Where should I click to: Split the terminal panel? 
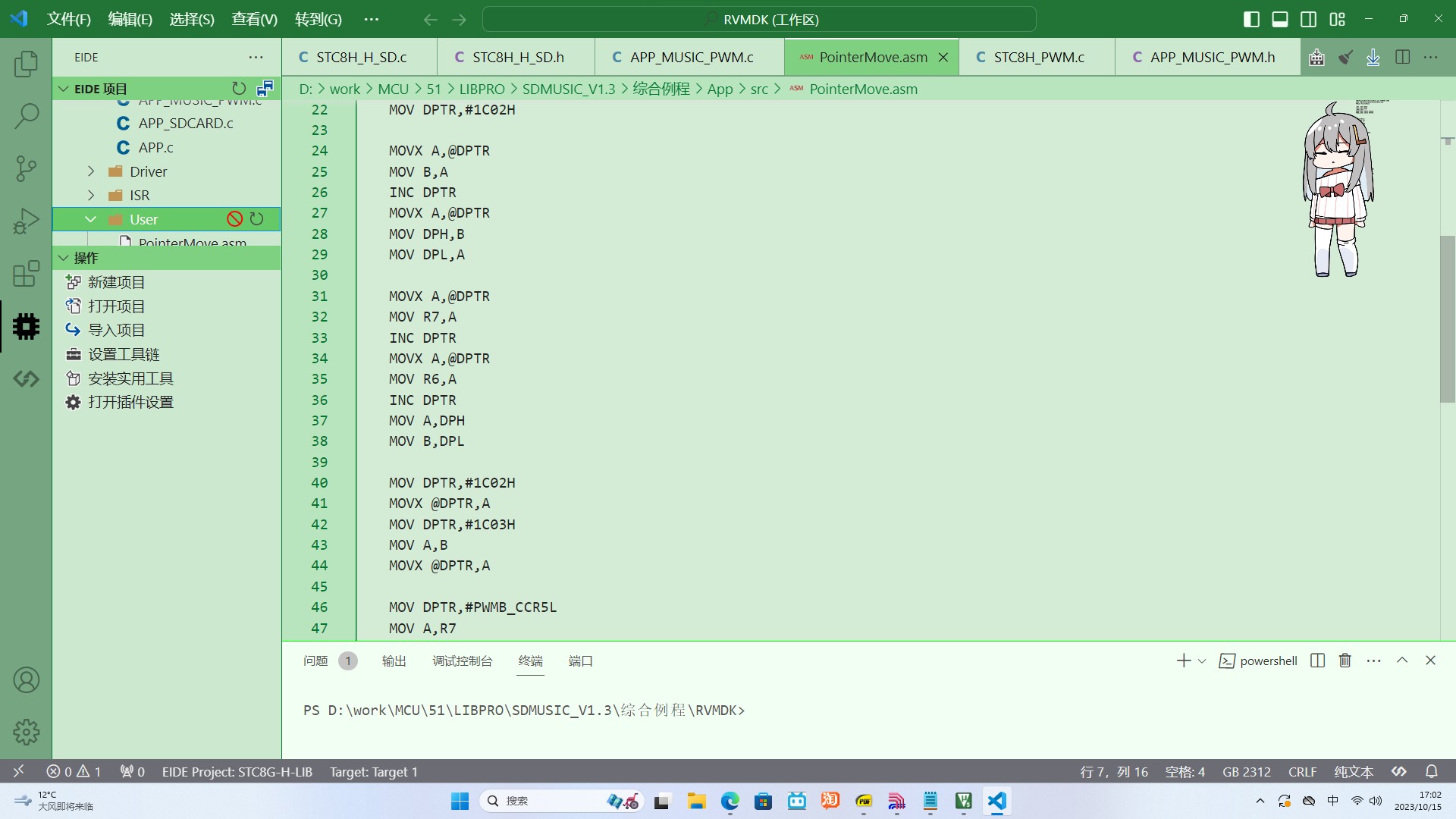(1317, 661)
